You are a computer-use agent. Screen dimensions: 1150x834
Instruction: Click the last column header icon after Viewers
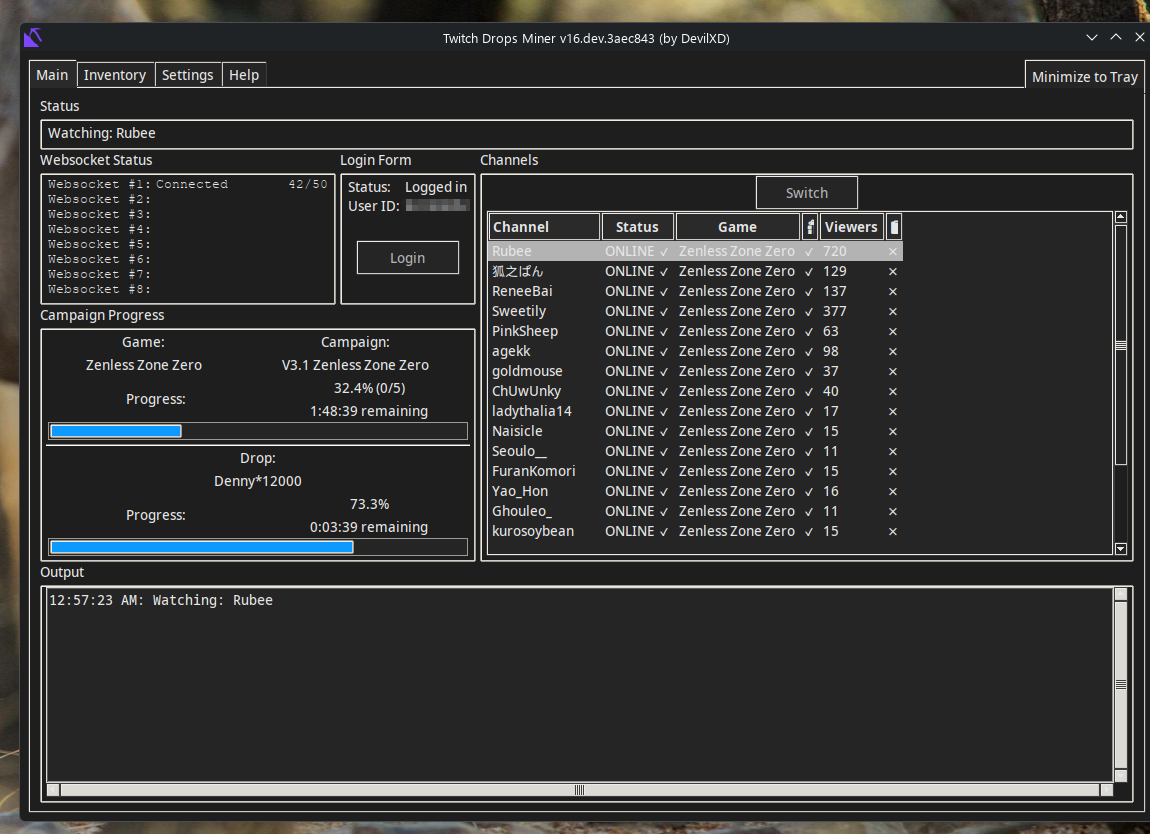(x=894, y=227)
